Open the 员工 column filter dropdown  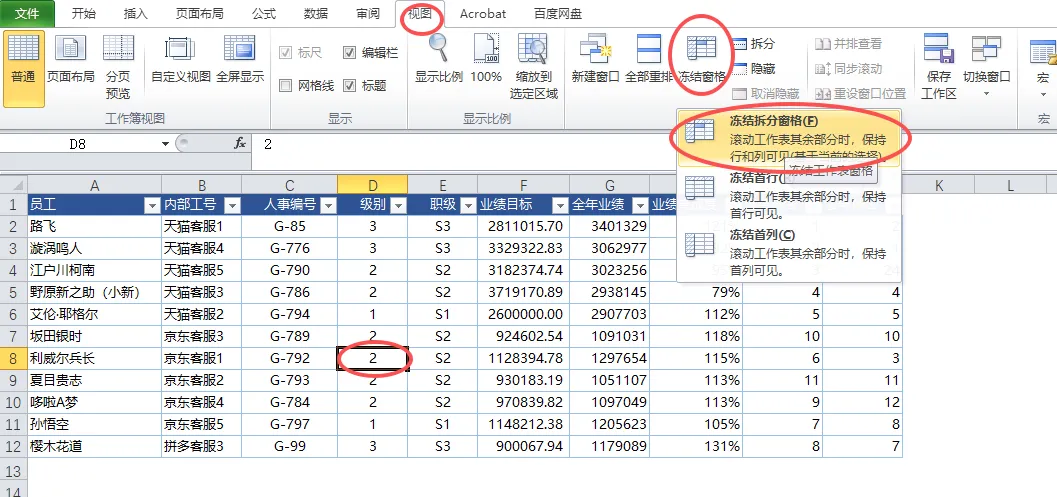coord(152,206)
